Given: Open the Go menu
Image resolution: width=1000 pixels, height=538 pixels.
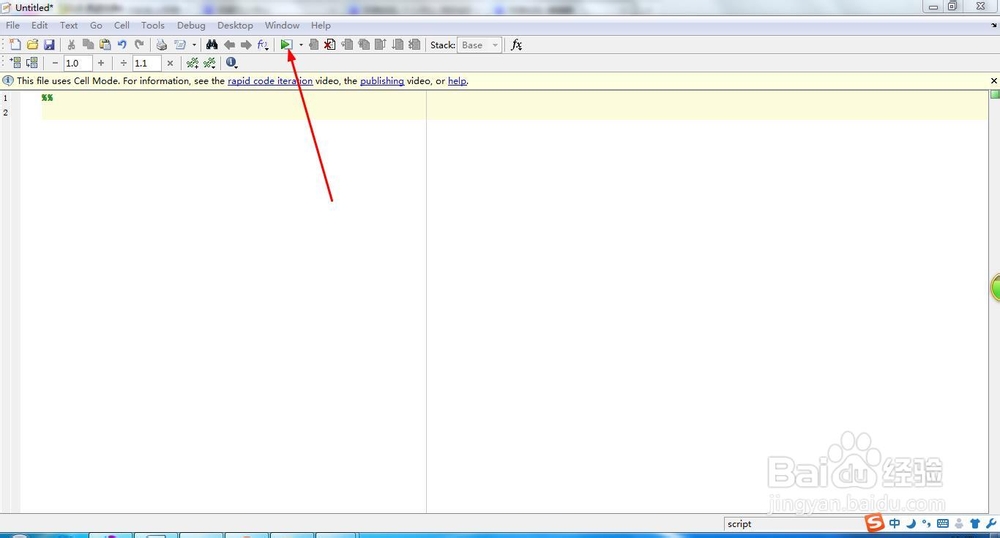Looking at the screenshot, I should pyautogui.click(x=96, y=25).
